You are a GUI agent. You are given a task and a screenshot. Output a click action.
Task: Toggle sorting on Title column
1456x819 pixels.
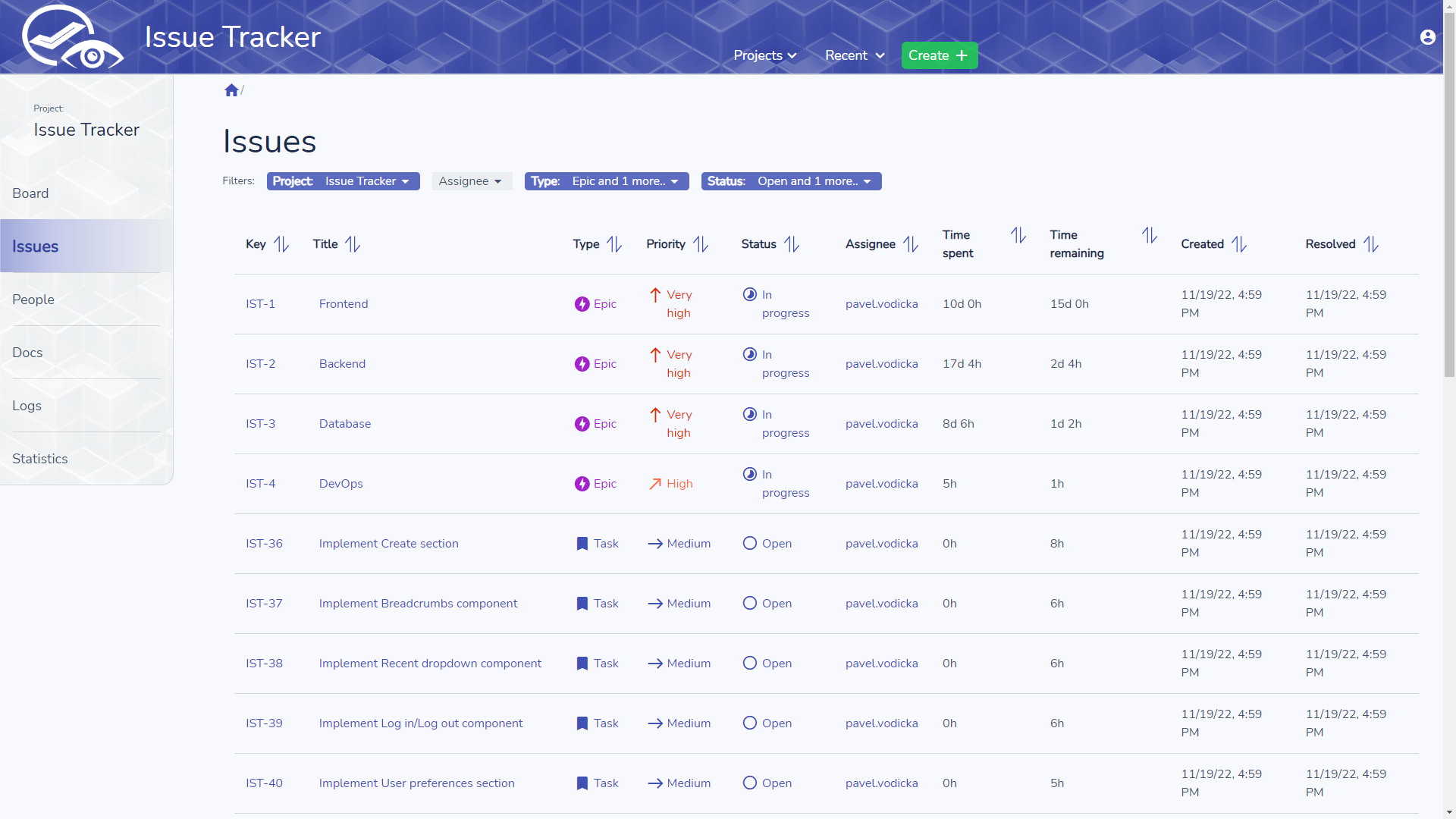(353, 244)
